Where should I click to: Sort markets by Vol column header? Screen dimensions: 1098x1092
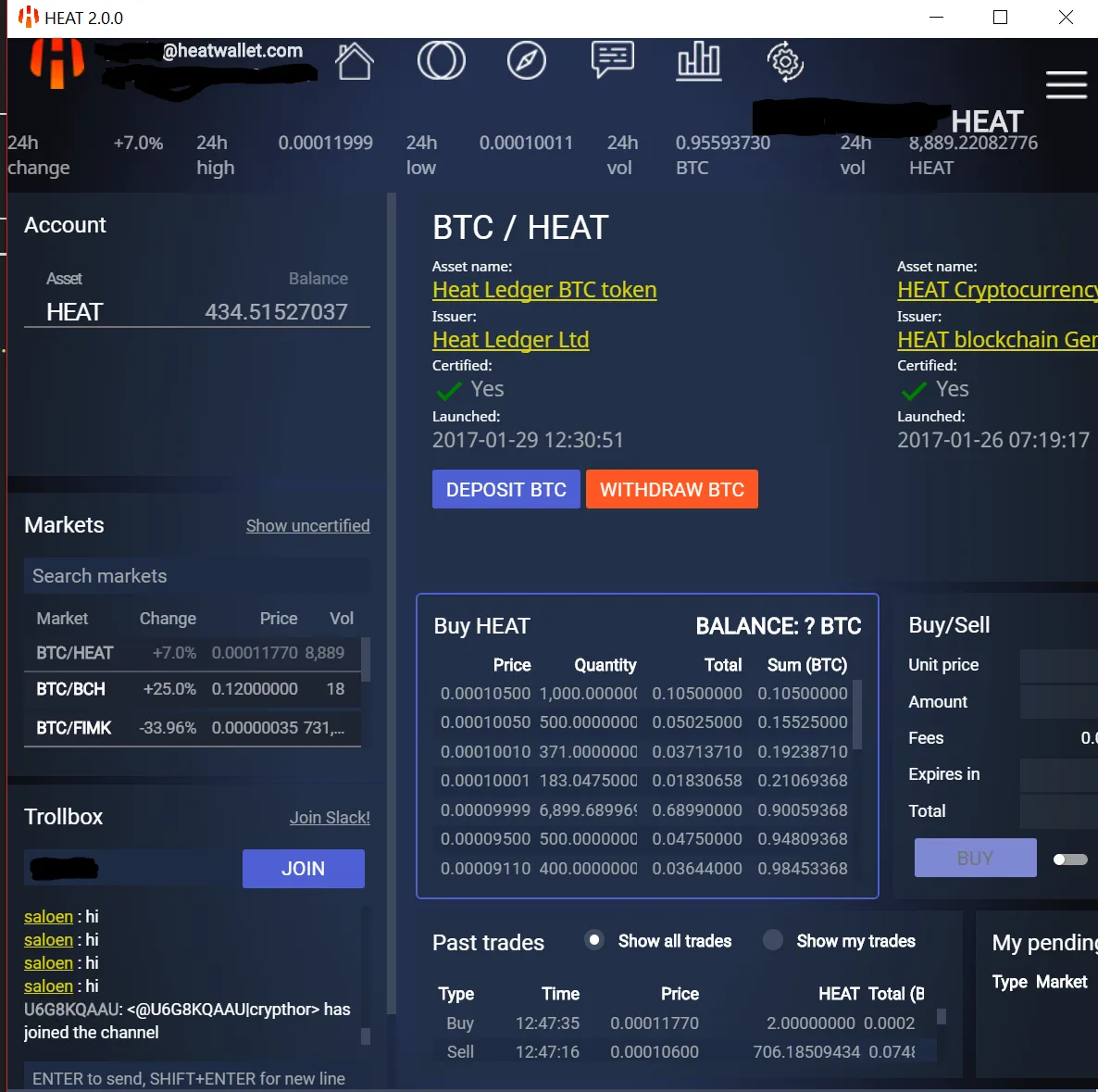tap(342, 619)
